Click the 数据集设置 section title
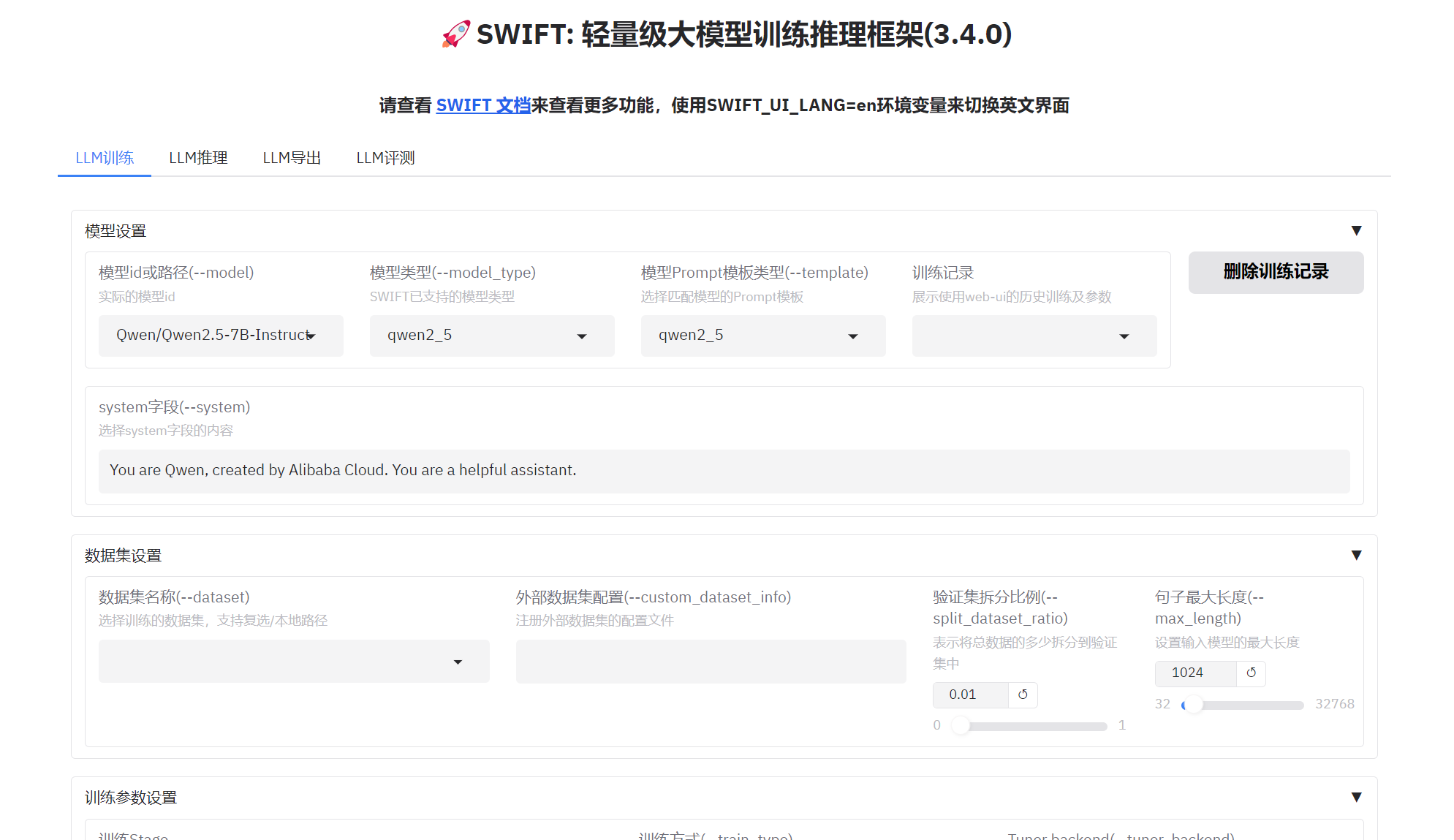 123,556
